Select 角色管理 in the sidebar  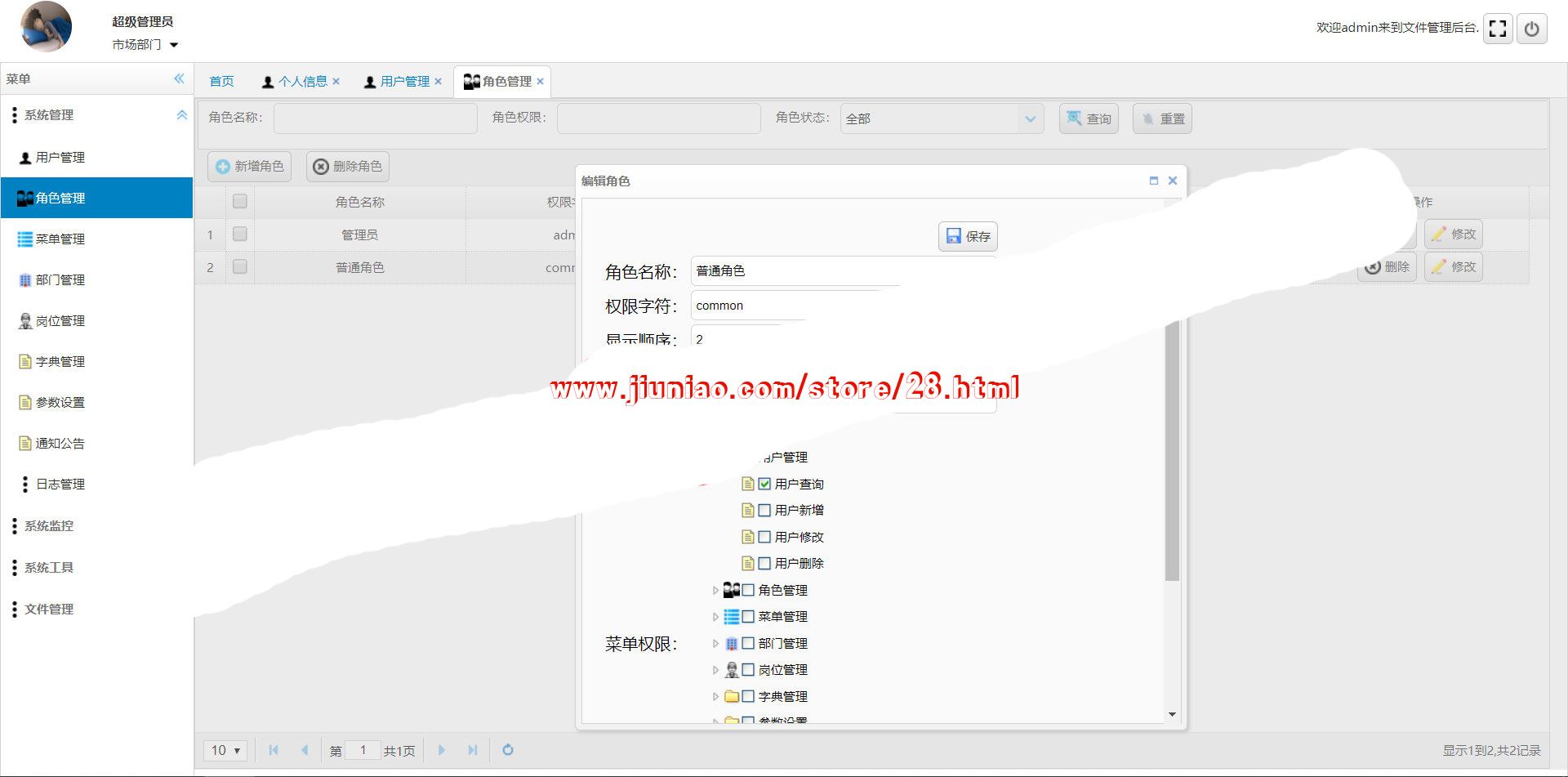[x=96, y=198]
